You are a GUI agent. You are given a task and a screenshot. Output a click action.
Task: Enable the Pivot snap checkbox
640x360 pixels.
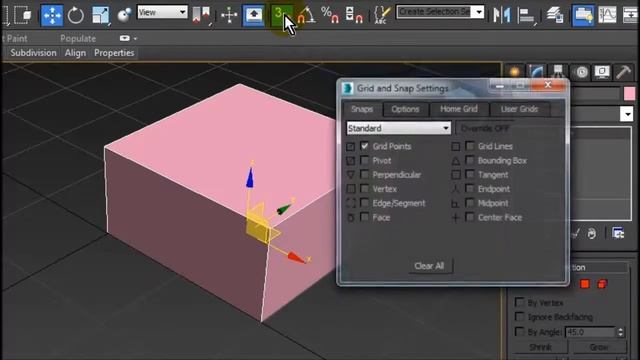coord(364,160)
